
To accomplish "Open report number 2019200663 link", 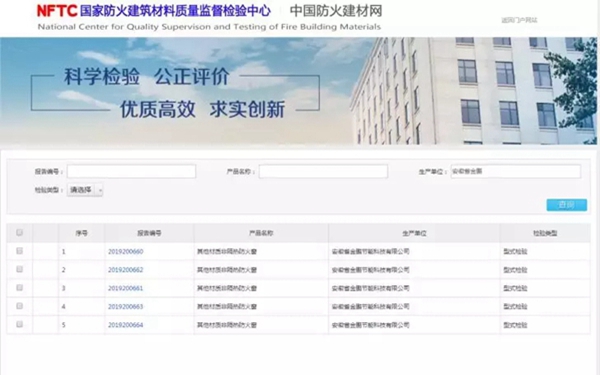I will pyautogui.click(x=126, y=307).
